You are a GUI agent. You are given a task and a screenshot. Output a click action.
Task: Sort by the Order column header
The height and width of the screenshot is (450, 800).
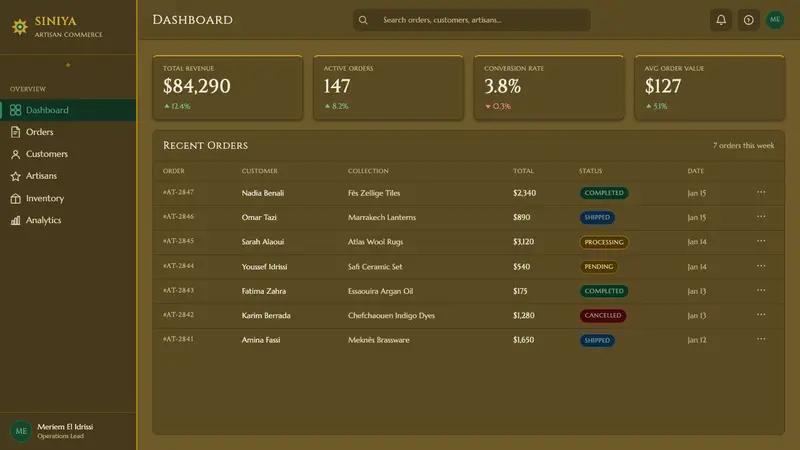(173, 171)
